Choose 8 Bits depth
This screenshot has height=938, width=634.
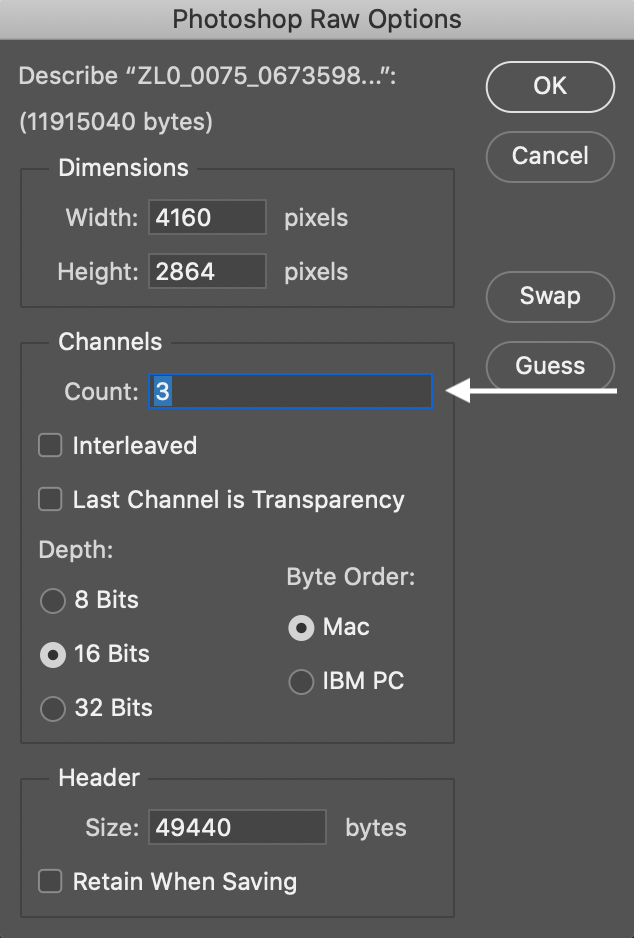(x=52, y=601)
